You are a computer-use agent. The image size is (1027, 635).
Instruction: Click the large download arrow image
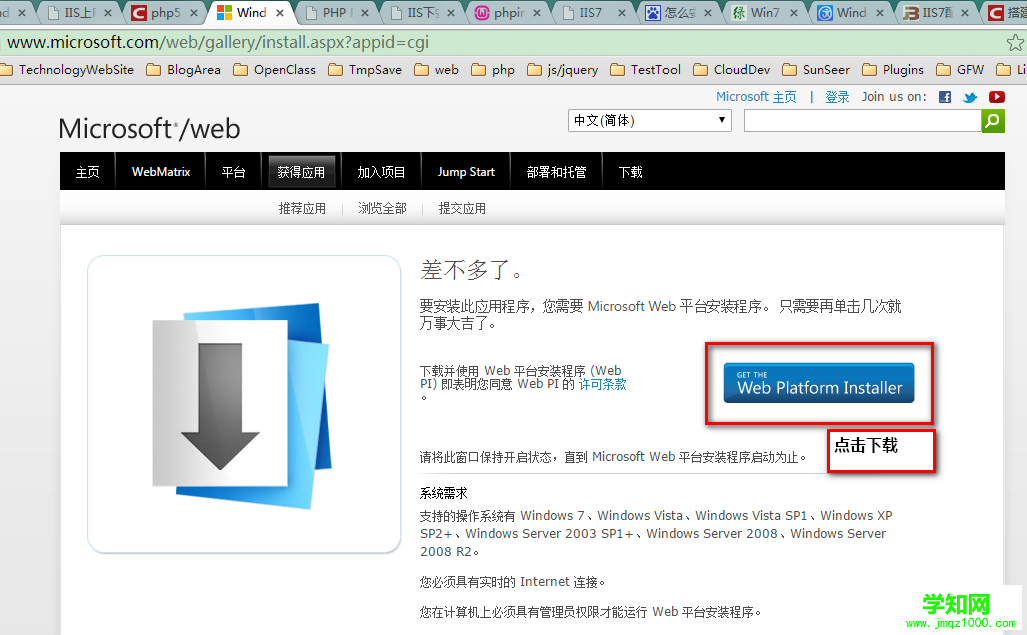242,405
